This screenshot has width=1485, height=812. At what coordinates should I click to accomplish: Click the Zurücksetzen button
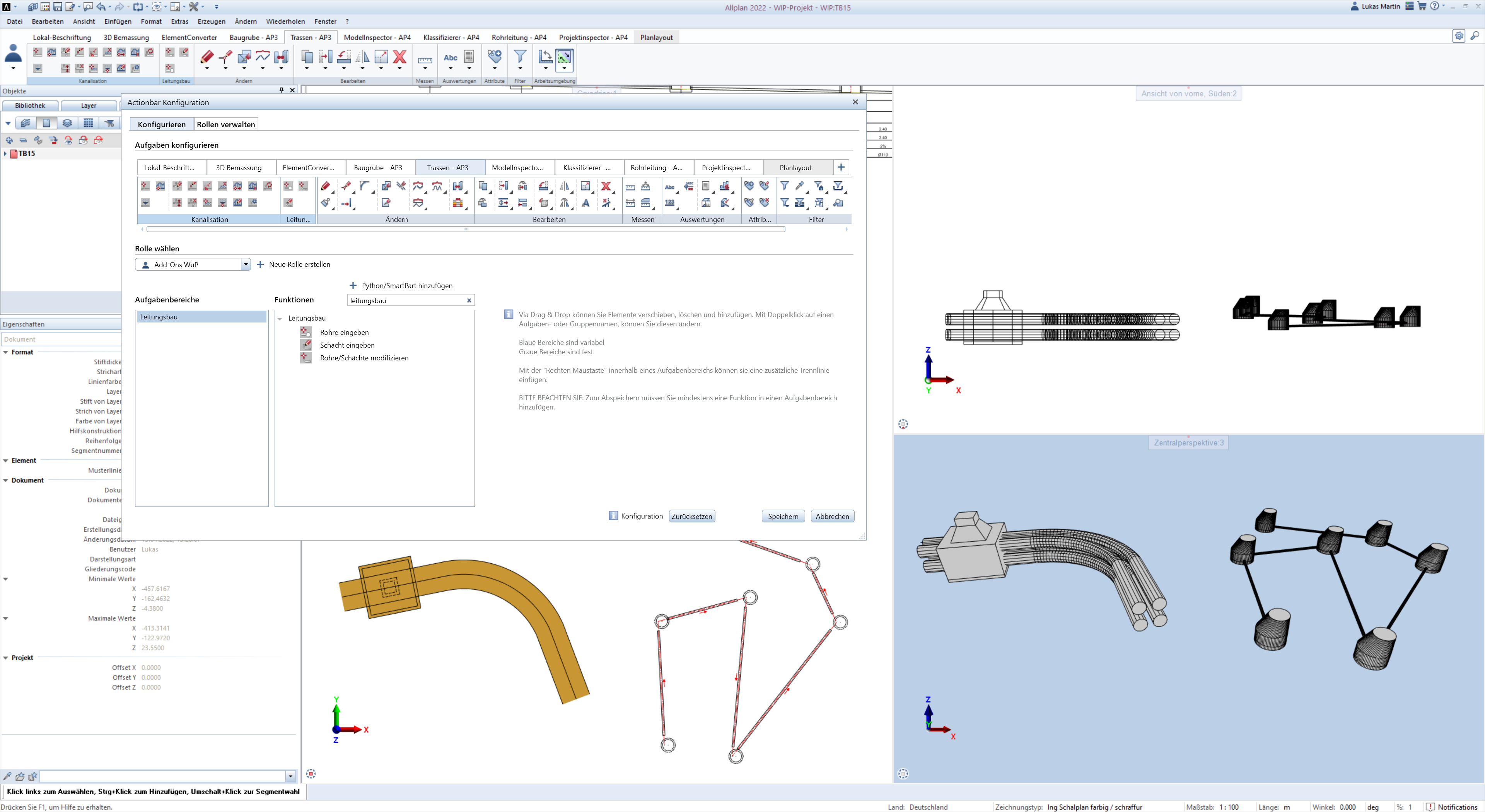coord(692,516)
